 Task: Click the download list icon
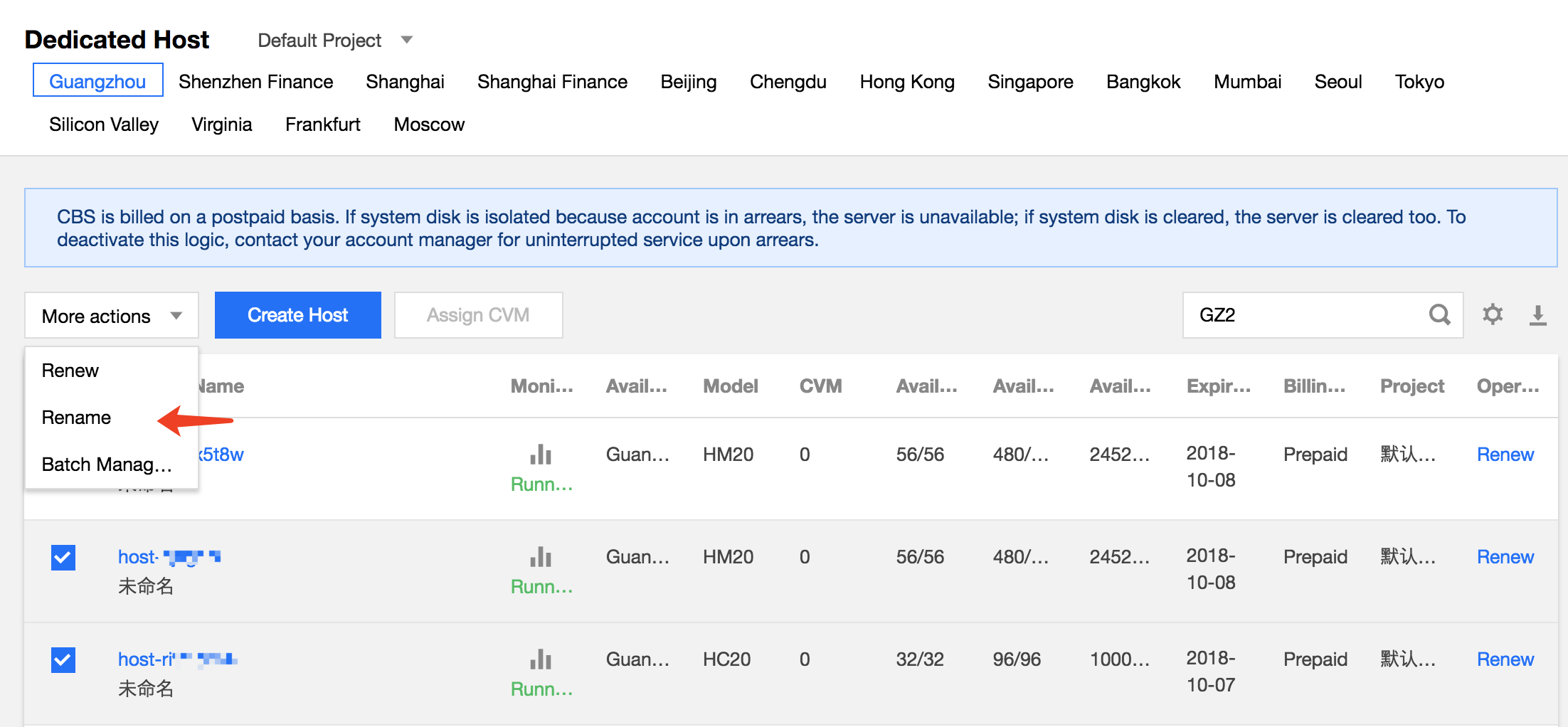(x=1537, y=314)
